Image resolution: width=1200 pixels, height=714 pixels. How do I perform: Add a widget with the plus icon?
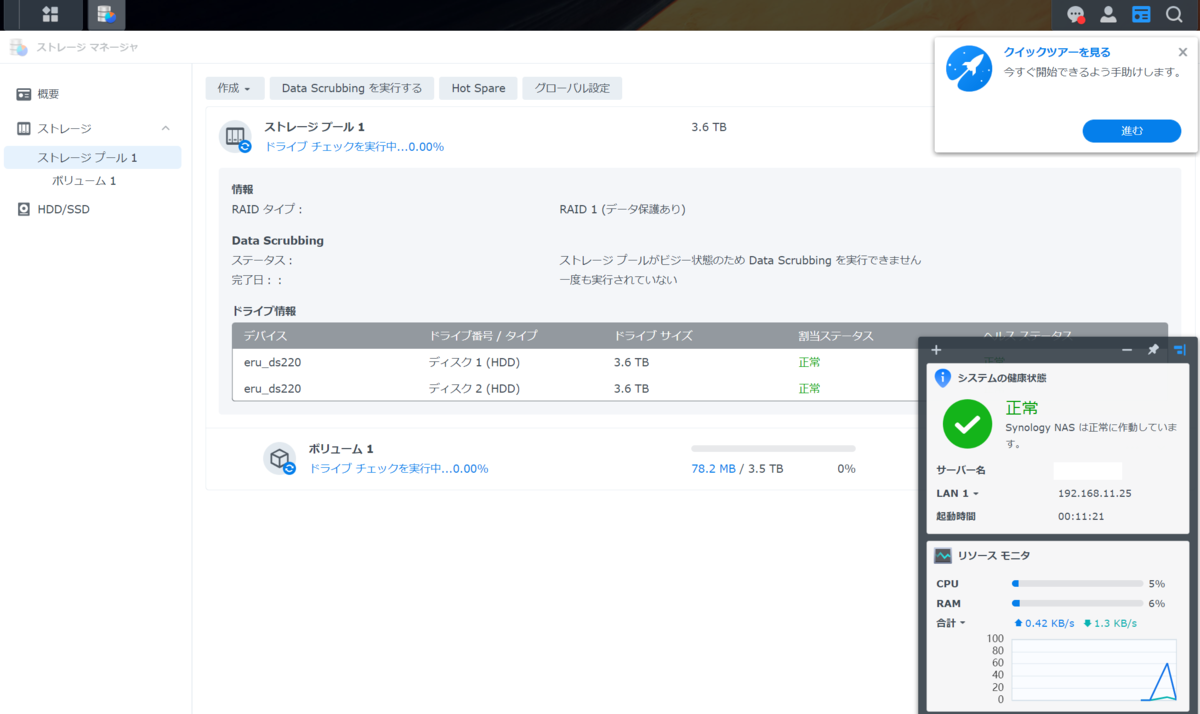click(x=936, y=350)
